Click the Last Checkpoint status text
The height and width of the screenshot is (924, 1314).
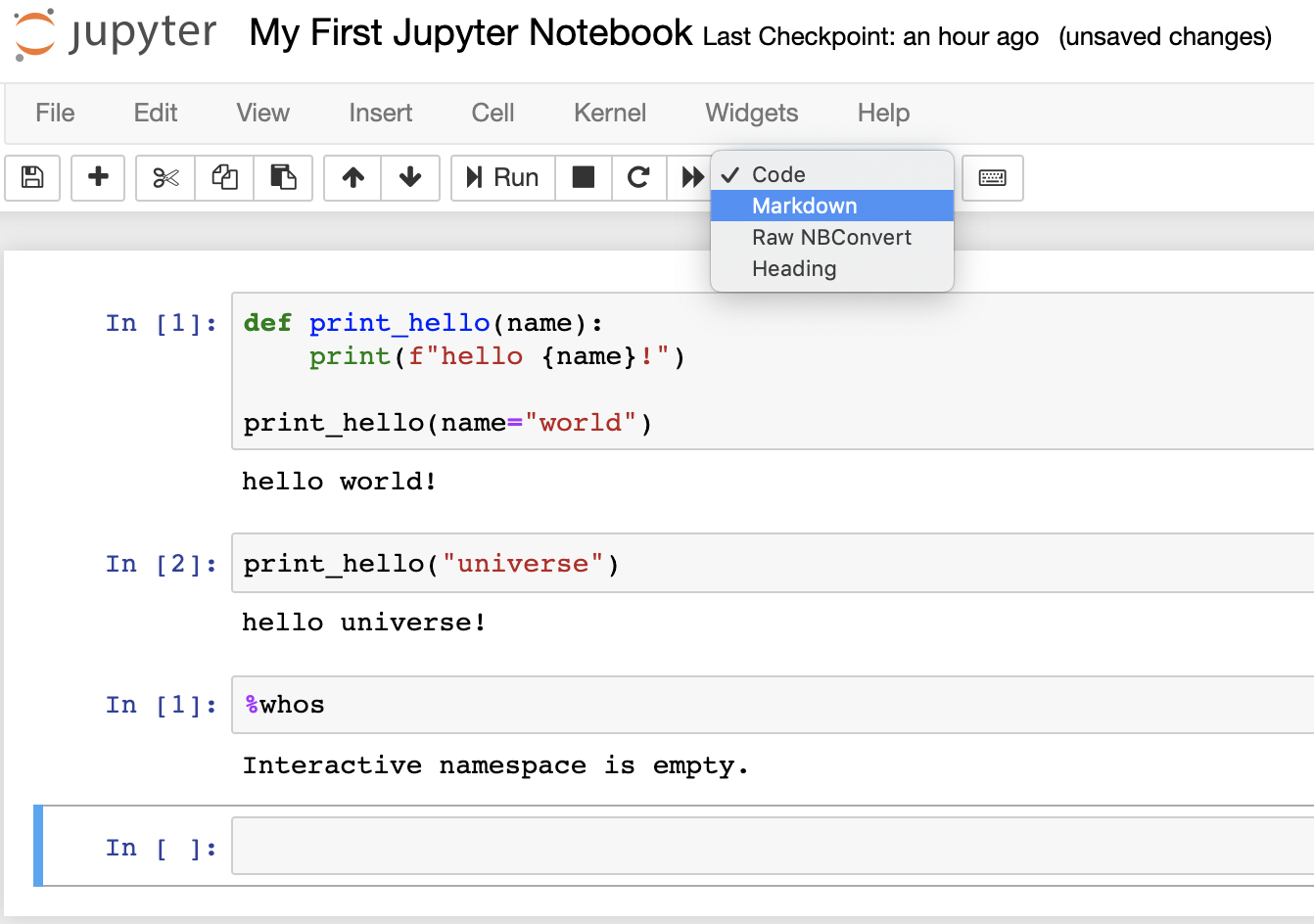click(x=870, y=36)
